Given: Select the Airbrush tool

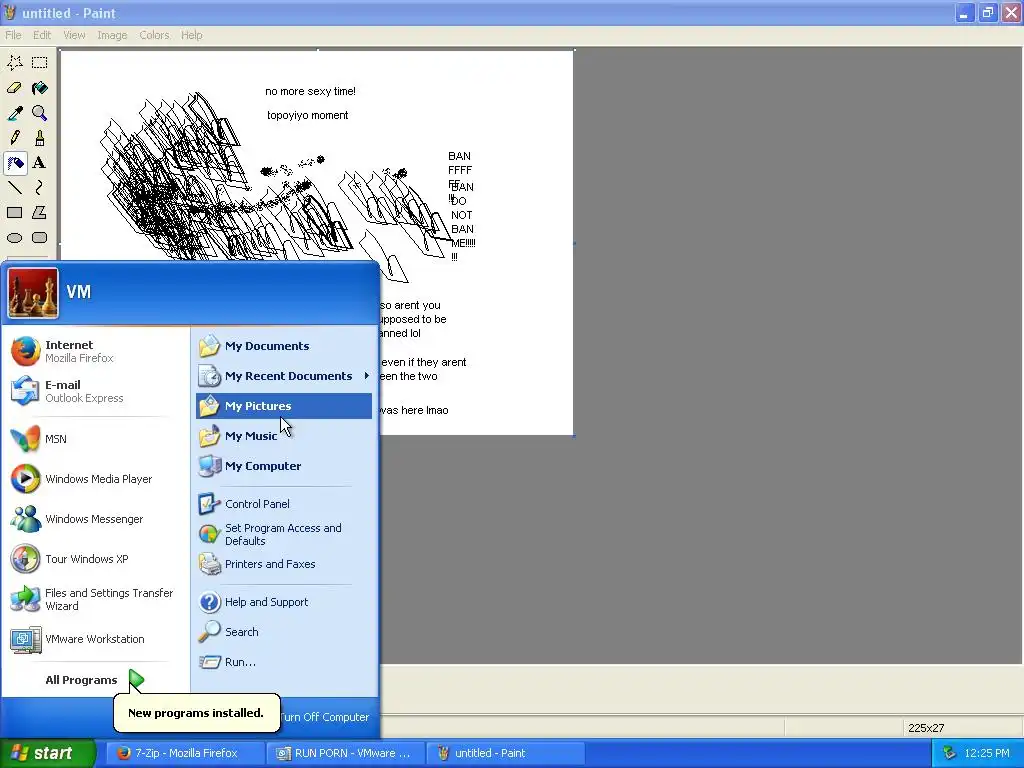Looking at the screenshot, I should coord(15,163).
